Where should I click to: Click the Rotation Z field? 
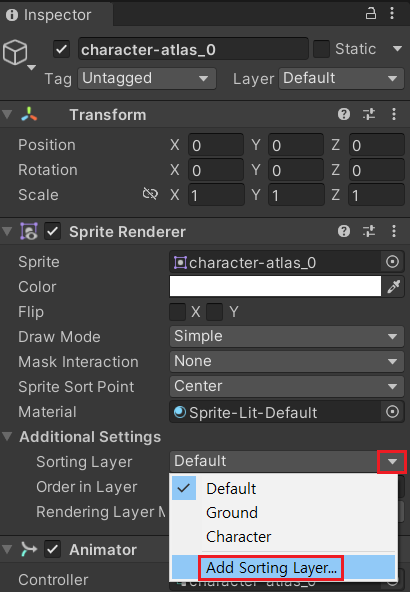(376, 170)
